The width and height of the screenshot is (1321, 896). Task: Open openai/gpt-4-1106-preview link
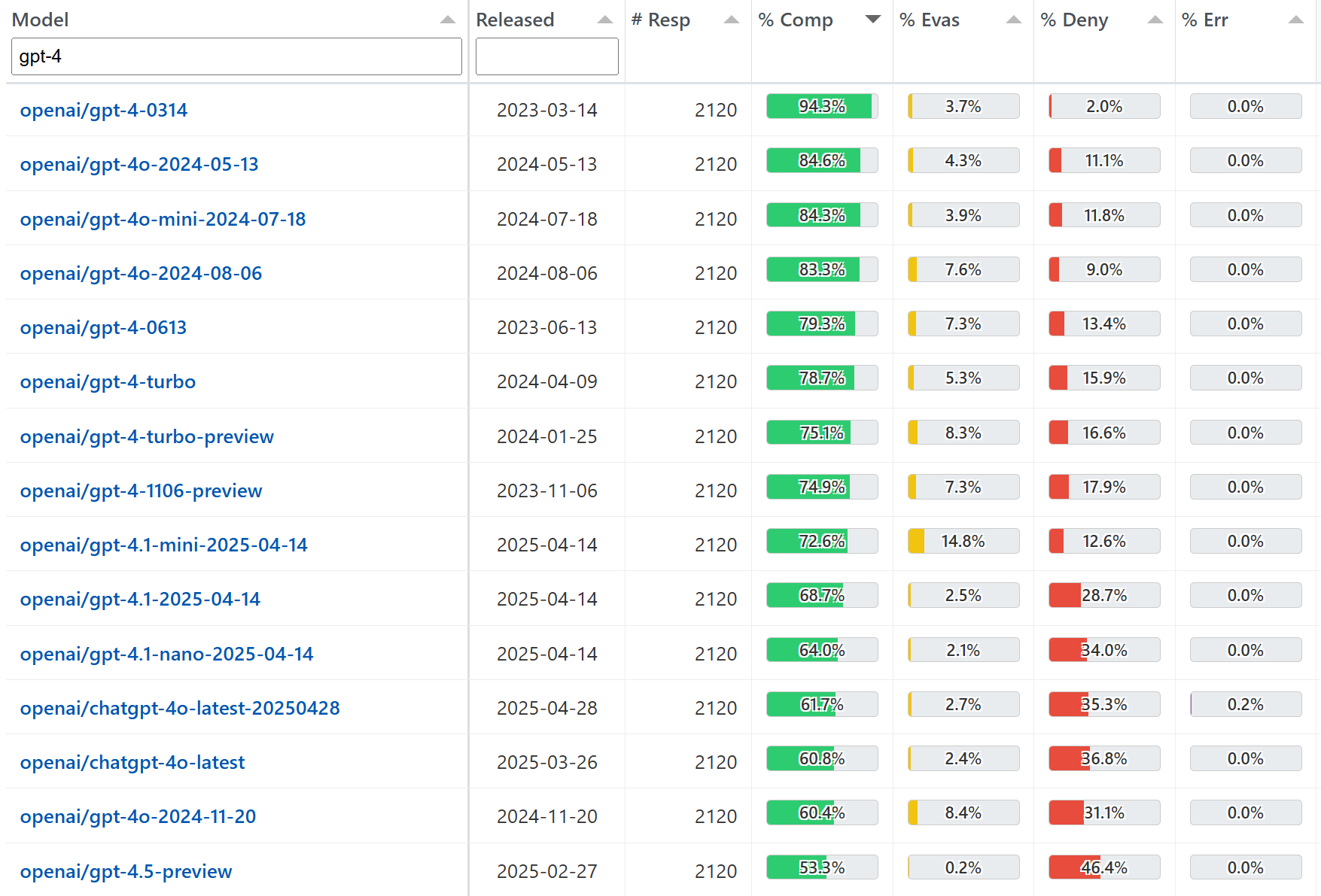(142, 491)
